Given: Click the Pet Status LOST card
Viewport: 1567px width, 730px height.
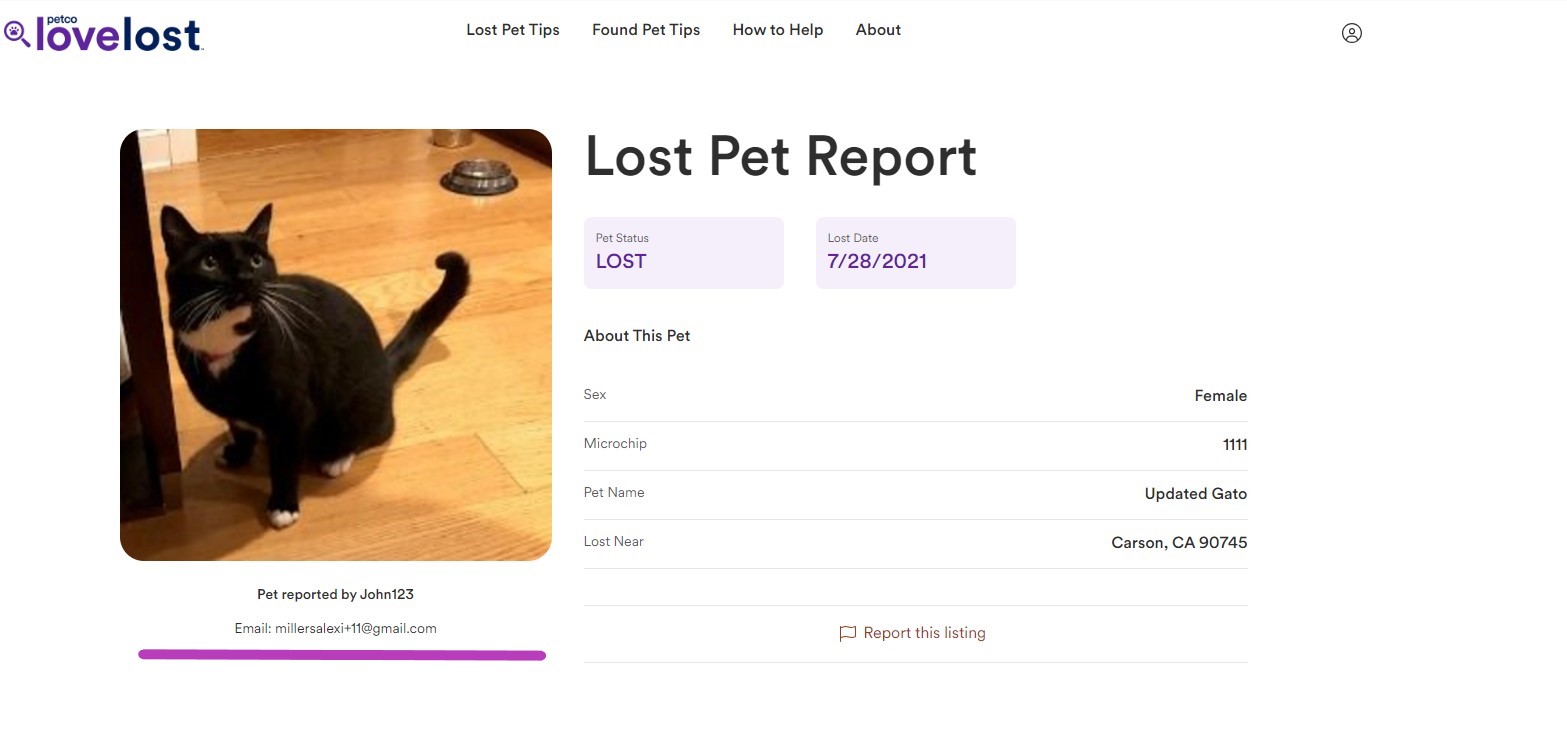Looking at the screenshot, I should 683,252.
